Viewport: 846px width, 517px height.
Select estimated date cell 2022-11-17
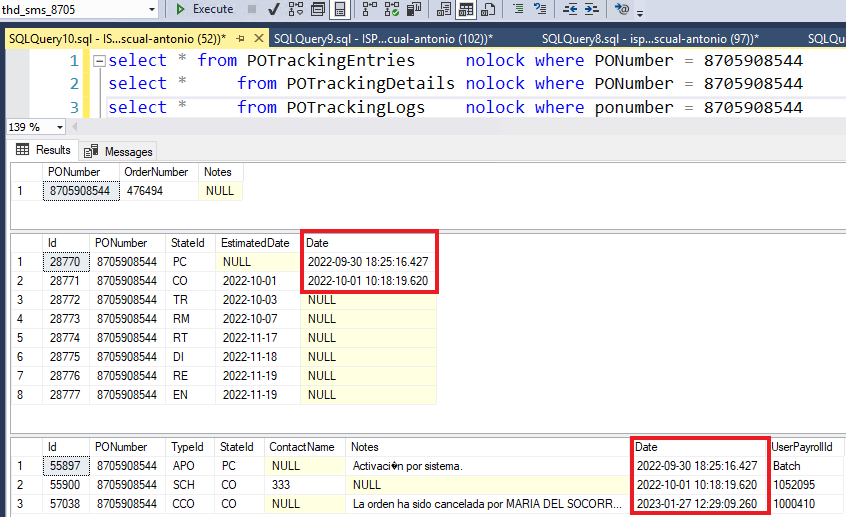[x=257, y=338]
